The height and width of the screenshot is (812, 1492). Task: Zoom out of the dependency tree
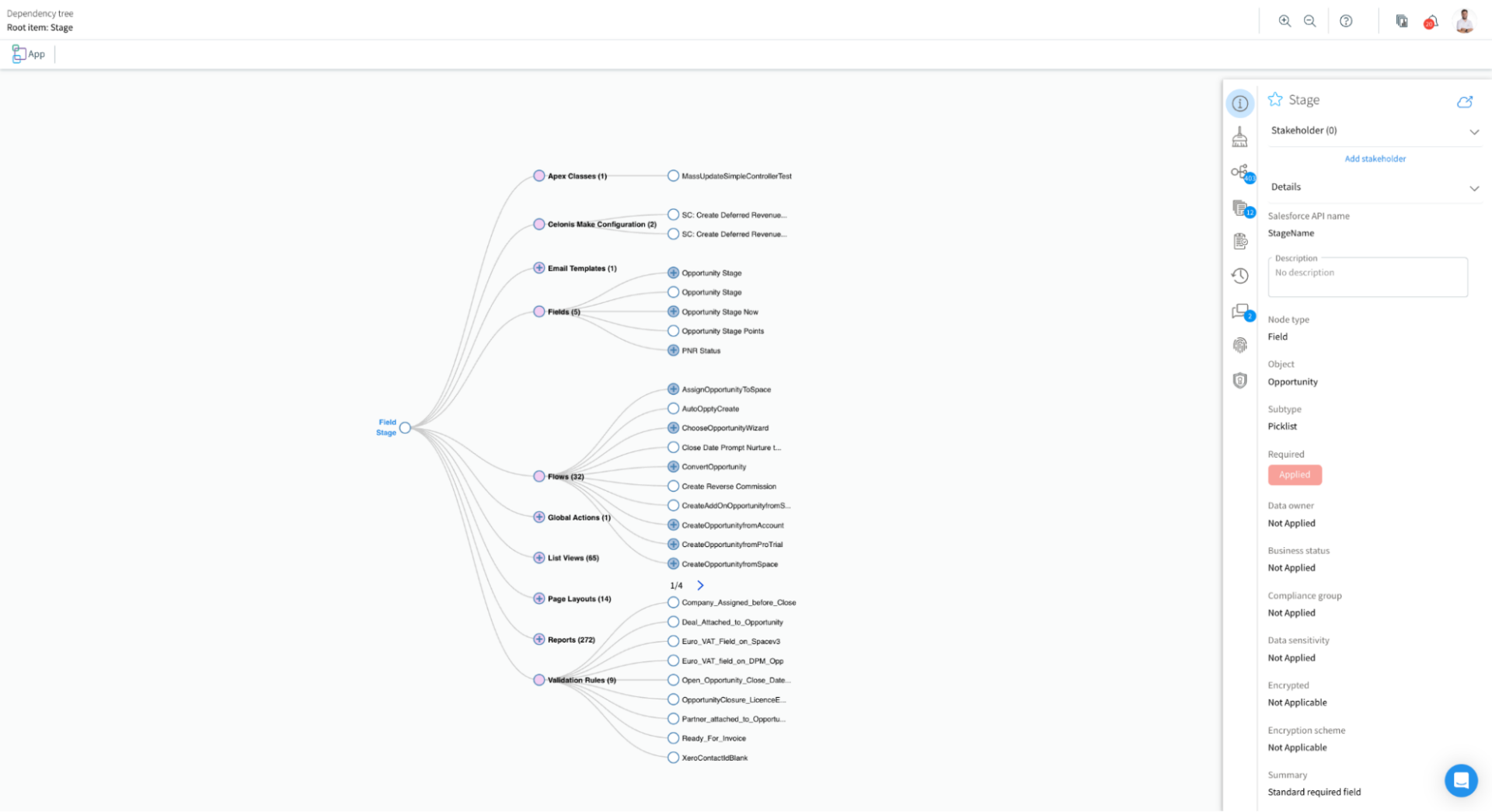pos(1309,21)
